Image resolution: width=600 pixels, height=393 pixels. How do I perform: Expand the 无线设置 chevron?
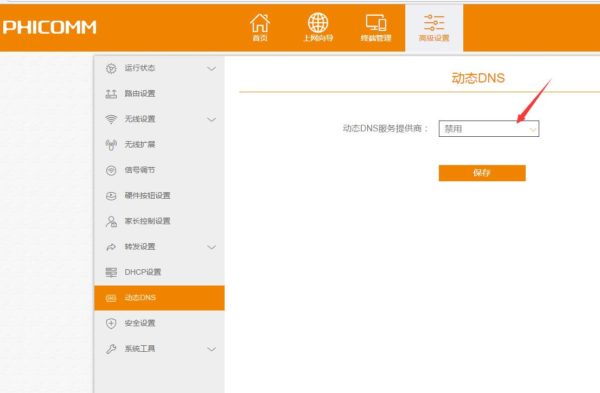tap(212, 119)
